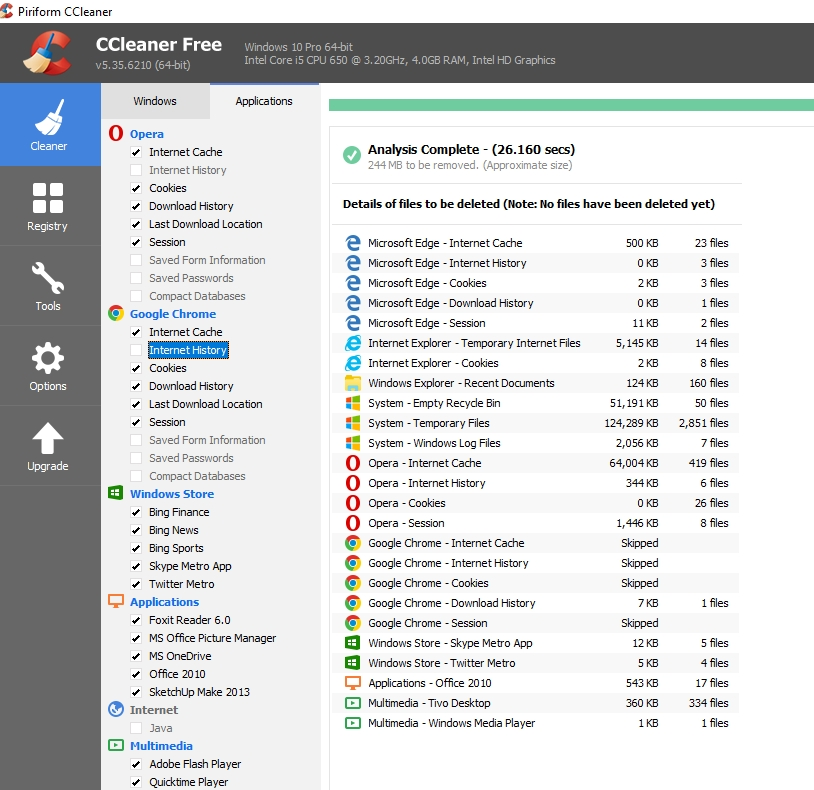Open the Options gear icon

pos(48,358)
